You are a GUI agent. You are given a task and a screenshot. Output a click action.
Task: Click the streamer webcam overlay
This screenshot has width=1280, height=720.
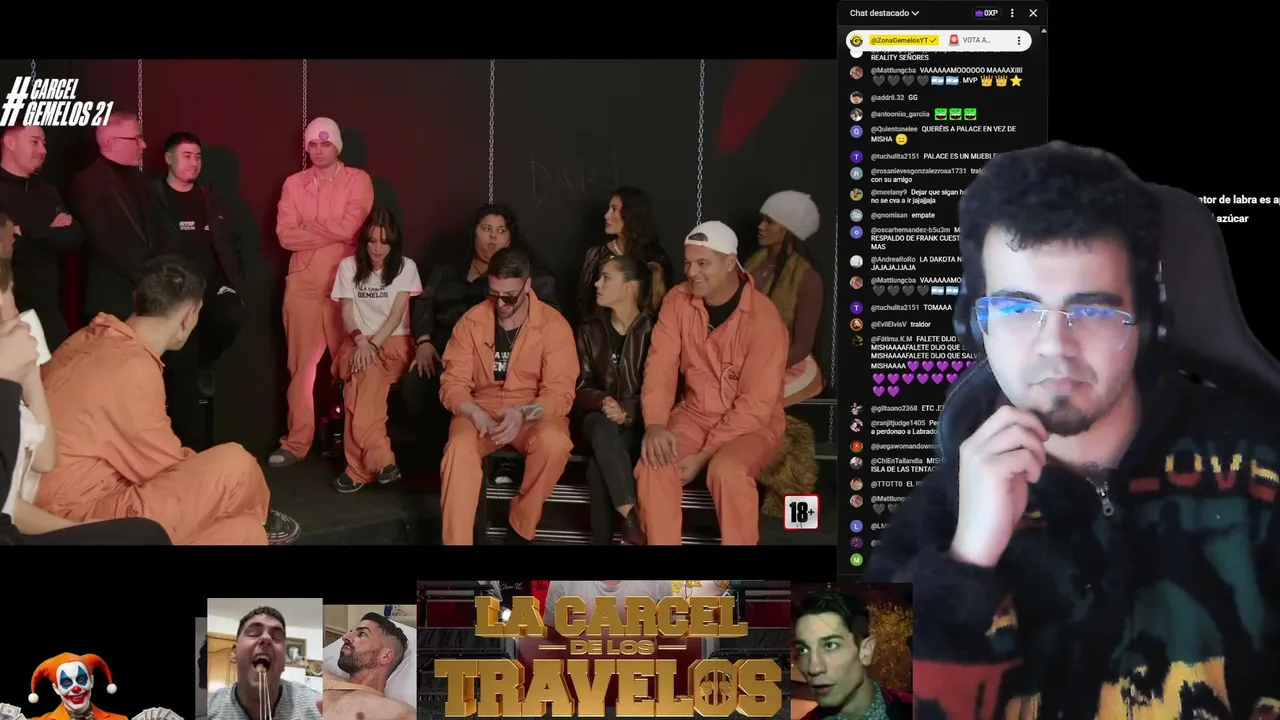(x=1080, y=430)
